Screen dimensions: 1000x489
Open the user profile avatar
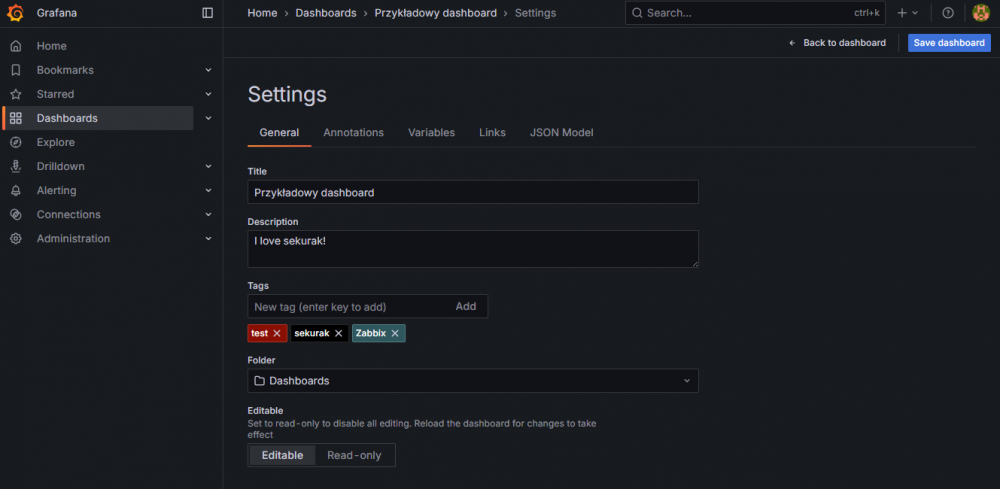[981, 13]
